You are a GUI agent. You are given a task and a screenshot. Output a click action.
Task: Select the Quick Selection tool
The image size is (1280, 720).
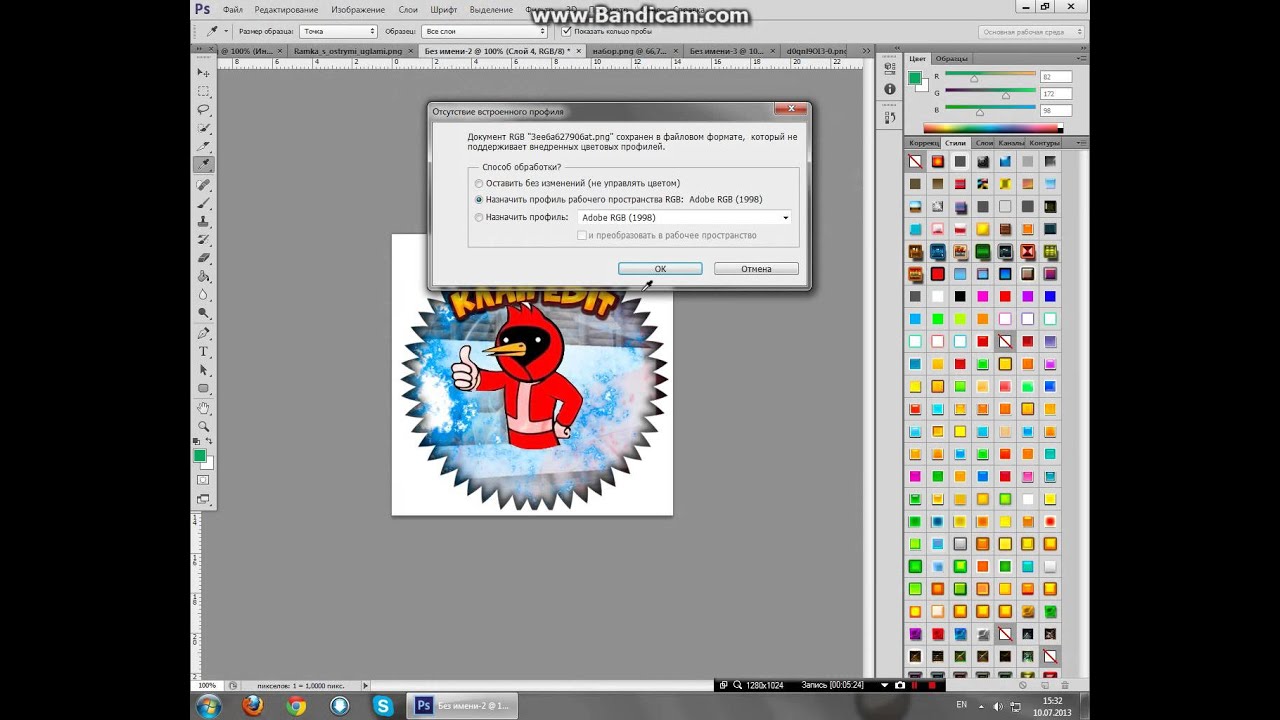pyautogui.click(x=204, y=128)
